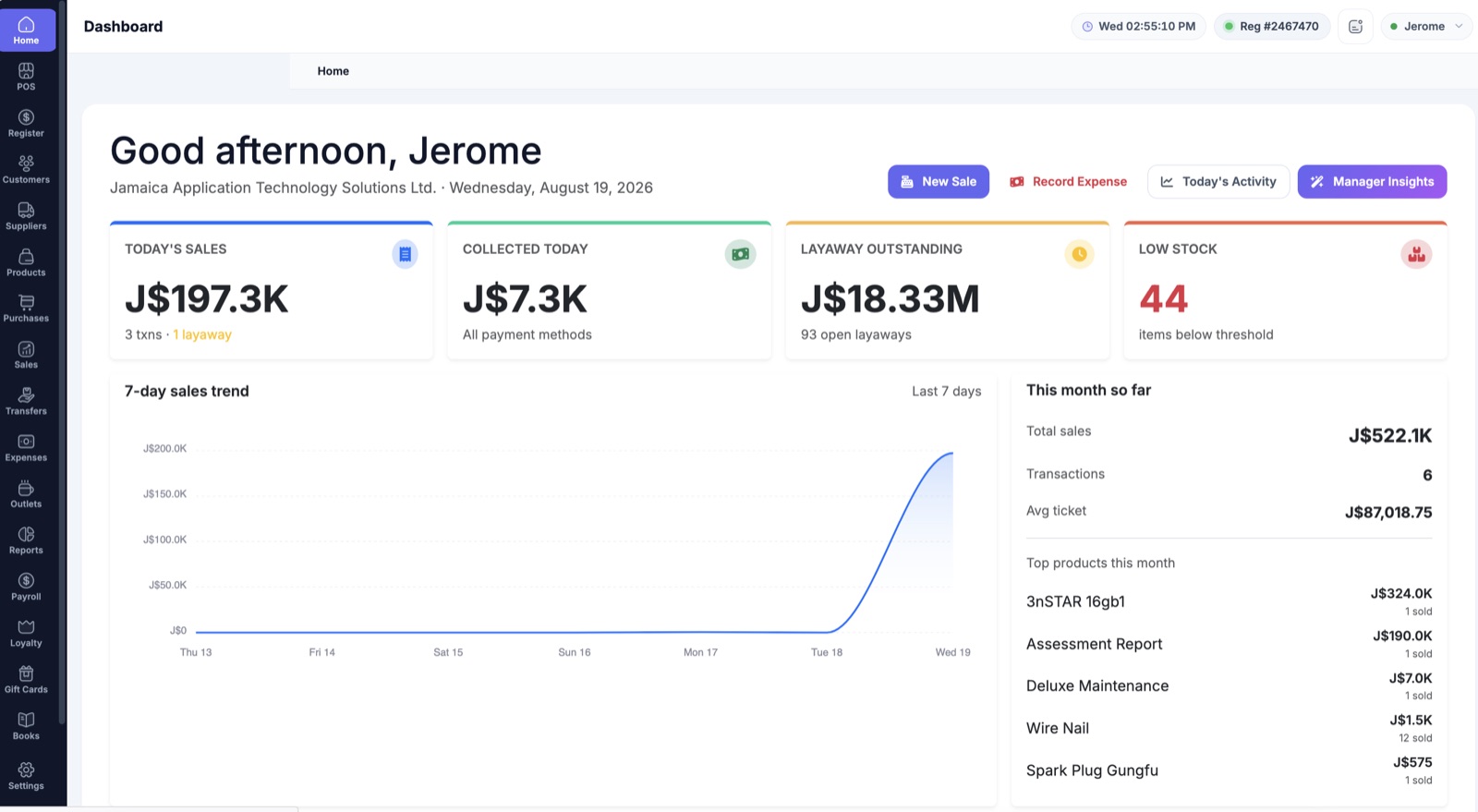Viewport: 1478px width, 812px height.
Task: Open Outlets in the sidebar
Action: (26, 494)
